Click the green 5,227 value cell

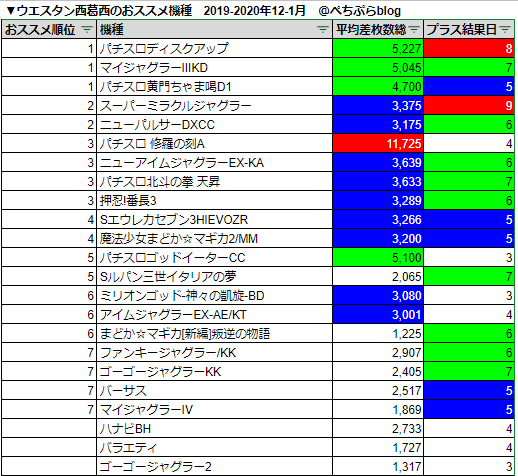click(x=378, y=48)
